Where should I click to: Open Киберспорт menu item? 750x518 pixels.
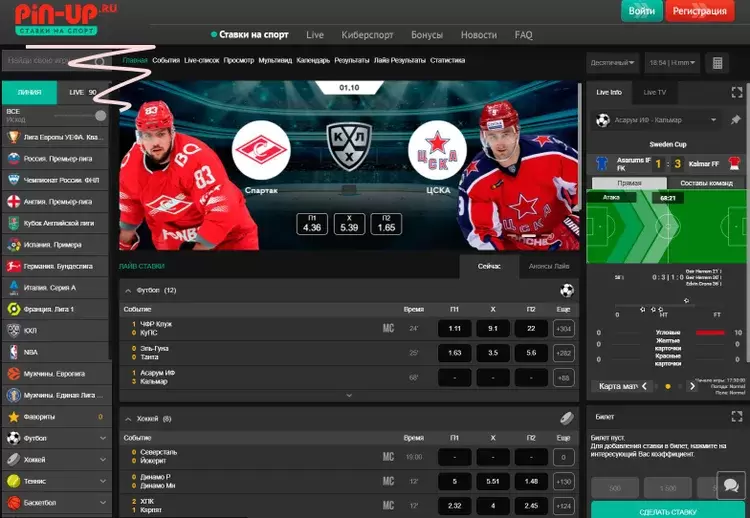pyautogui.click(x=367, y=35)
